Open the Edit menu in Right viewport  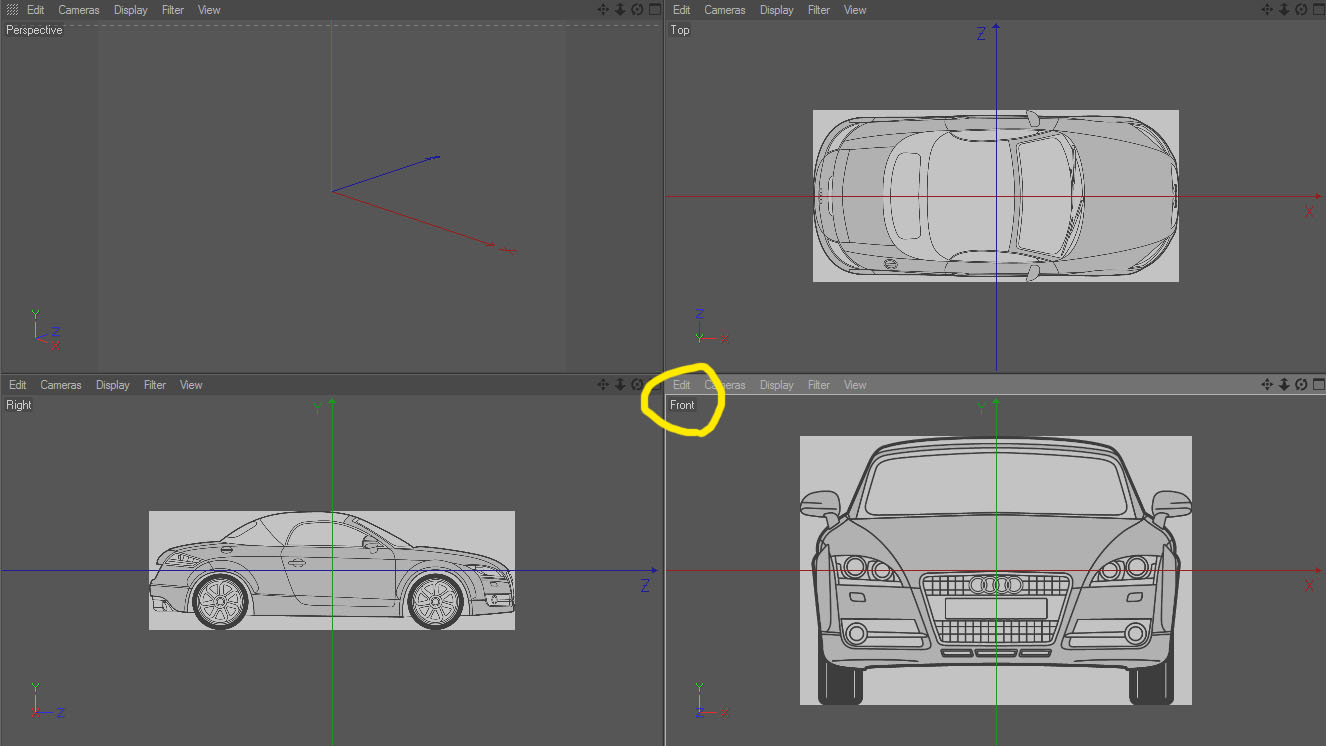pos(17,385)
